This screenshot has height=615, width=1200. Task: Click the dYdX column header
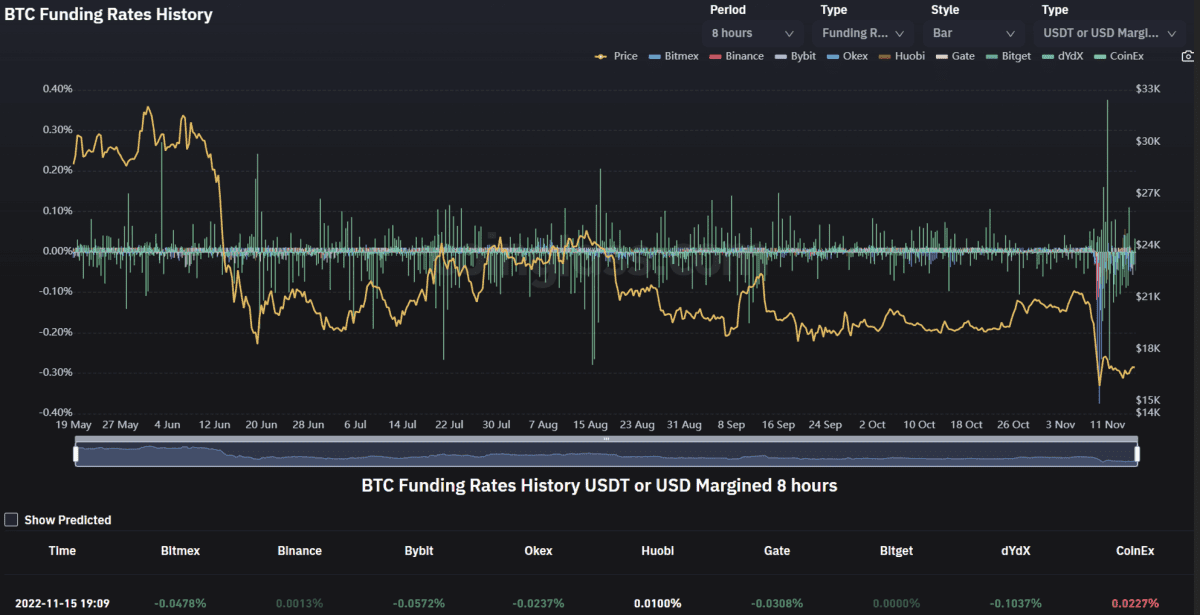pos(1015,550)
